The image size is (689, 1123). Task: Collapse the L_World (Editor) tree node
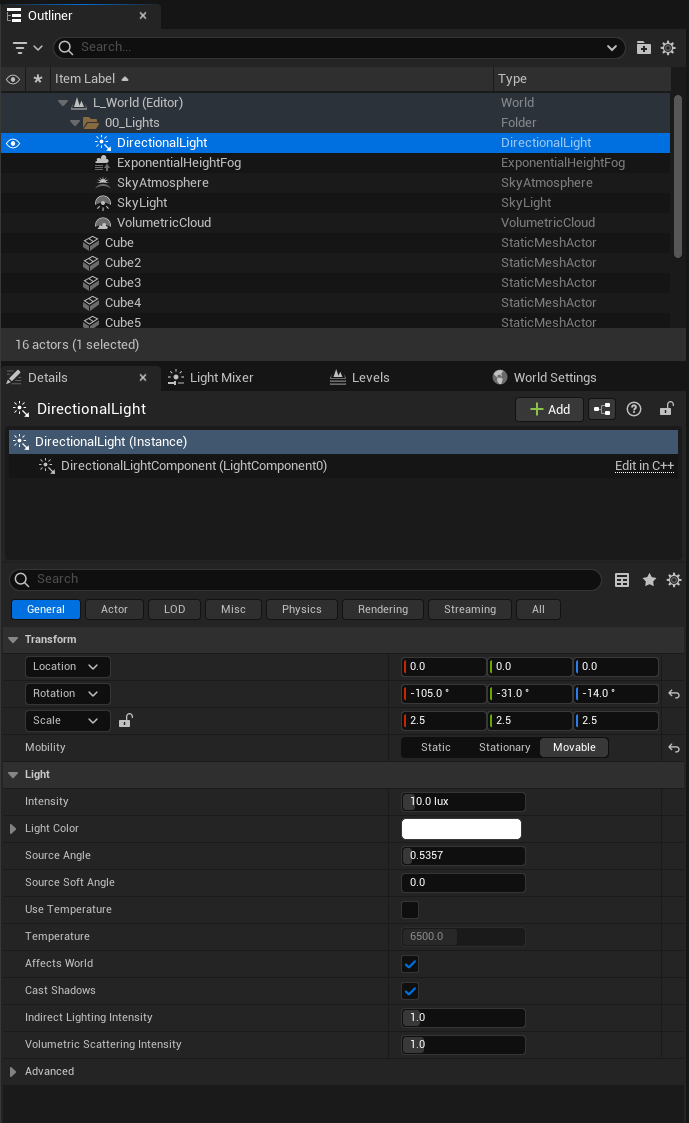pyautogui.click(x=63, y=102)
